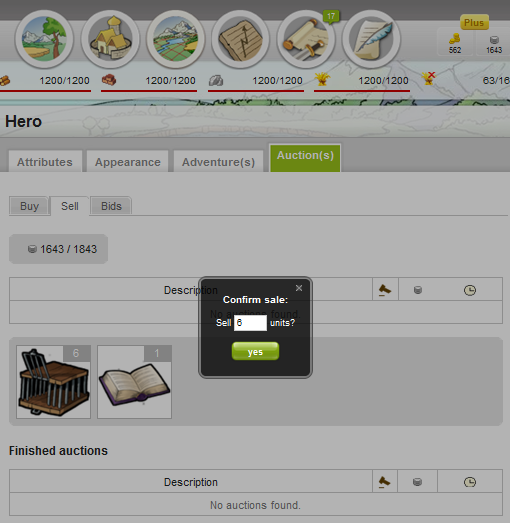Screen dimensions: 510x523
Task: Open the statistics chart icon
Action: (x=240, y=39)
